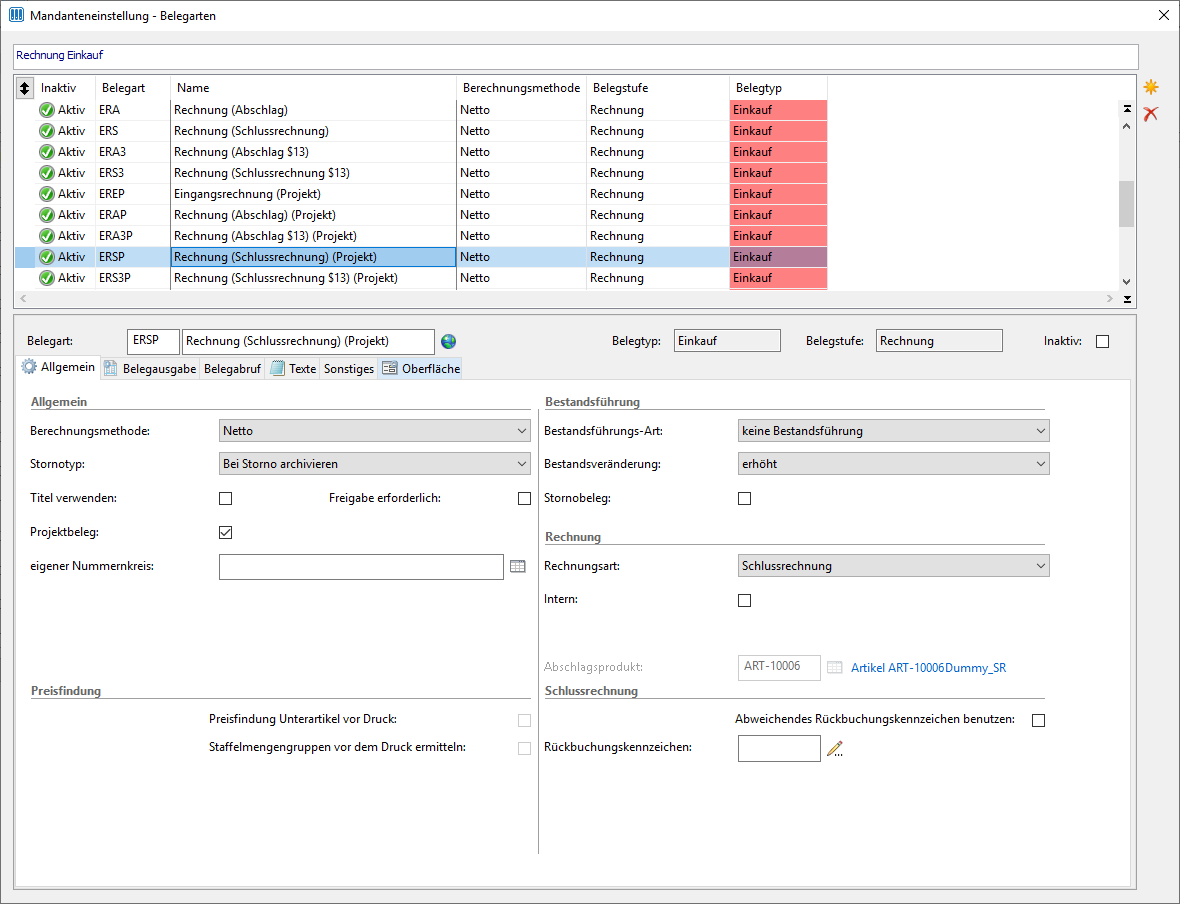Viewport: 1180px width, 904px height.
Task: Click the list scrollbar down arrow
Action: (x=1127, y=282)
